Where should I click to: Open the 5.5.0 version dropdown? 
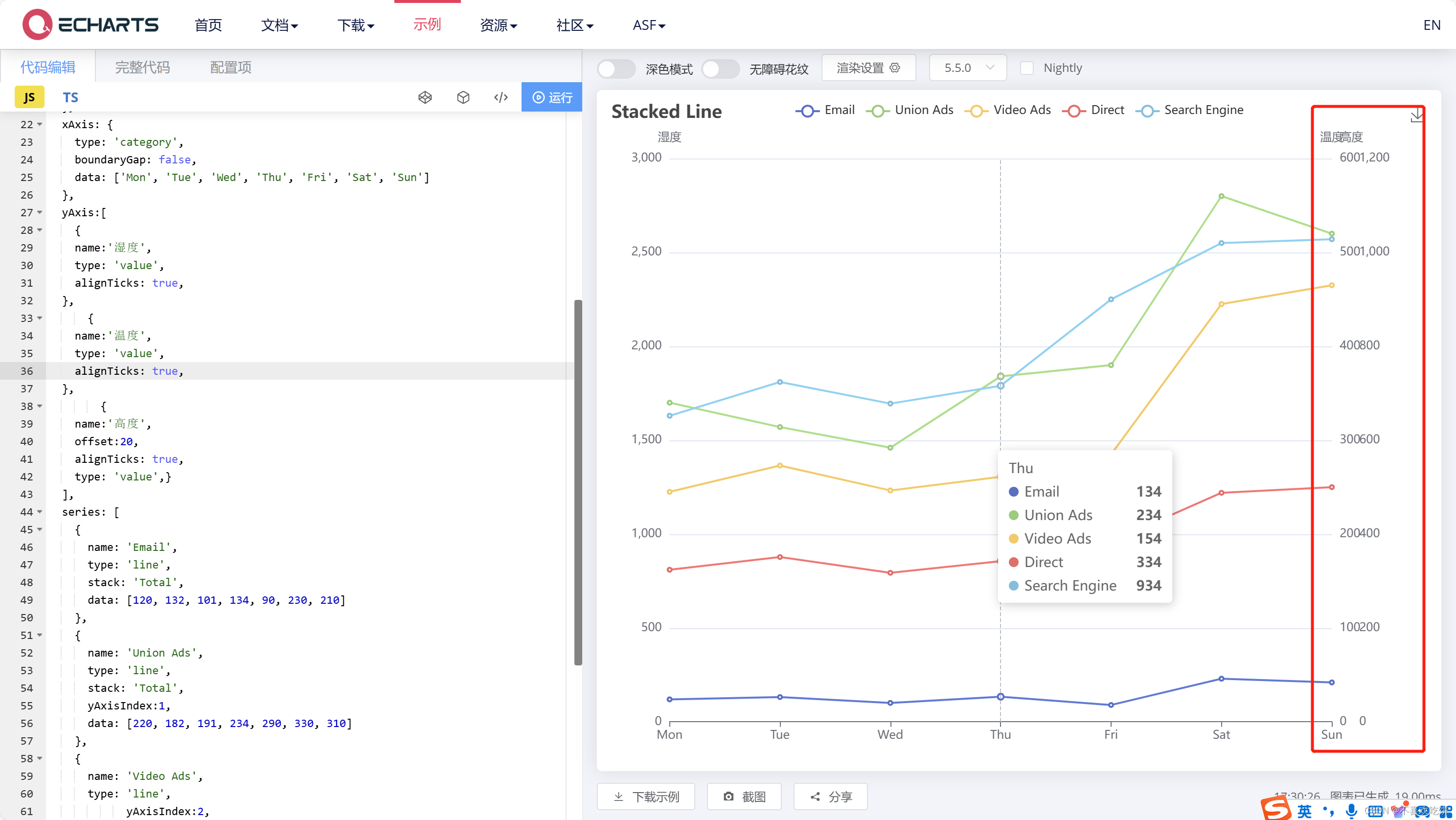point(968,68)
